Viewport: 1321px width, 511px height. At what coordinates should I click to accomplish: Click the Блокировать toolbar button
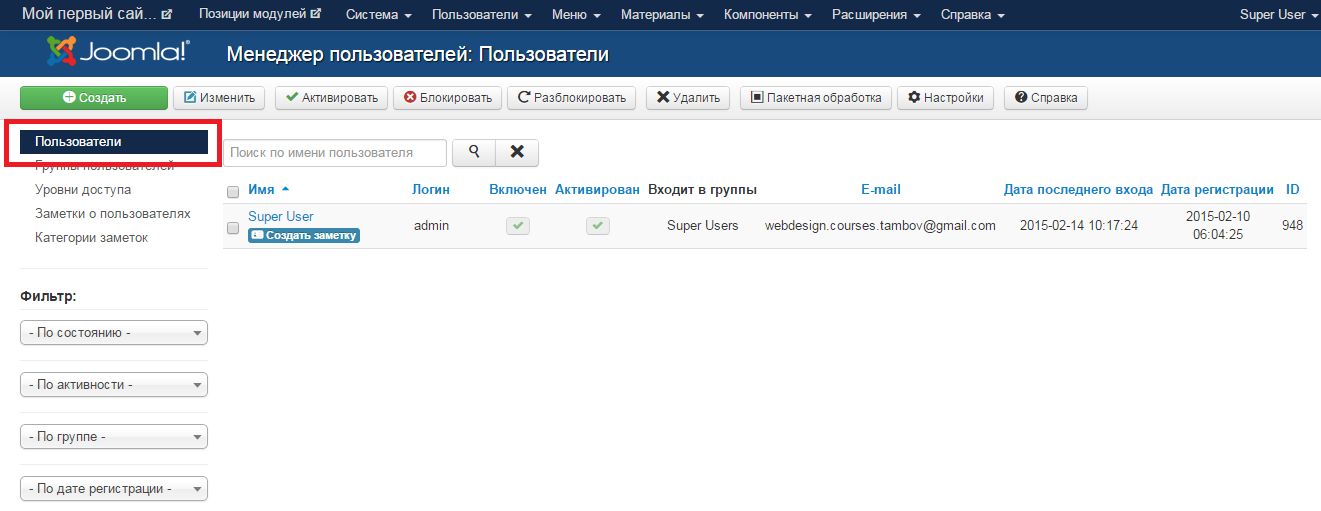447,97
